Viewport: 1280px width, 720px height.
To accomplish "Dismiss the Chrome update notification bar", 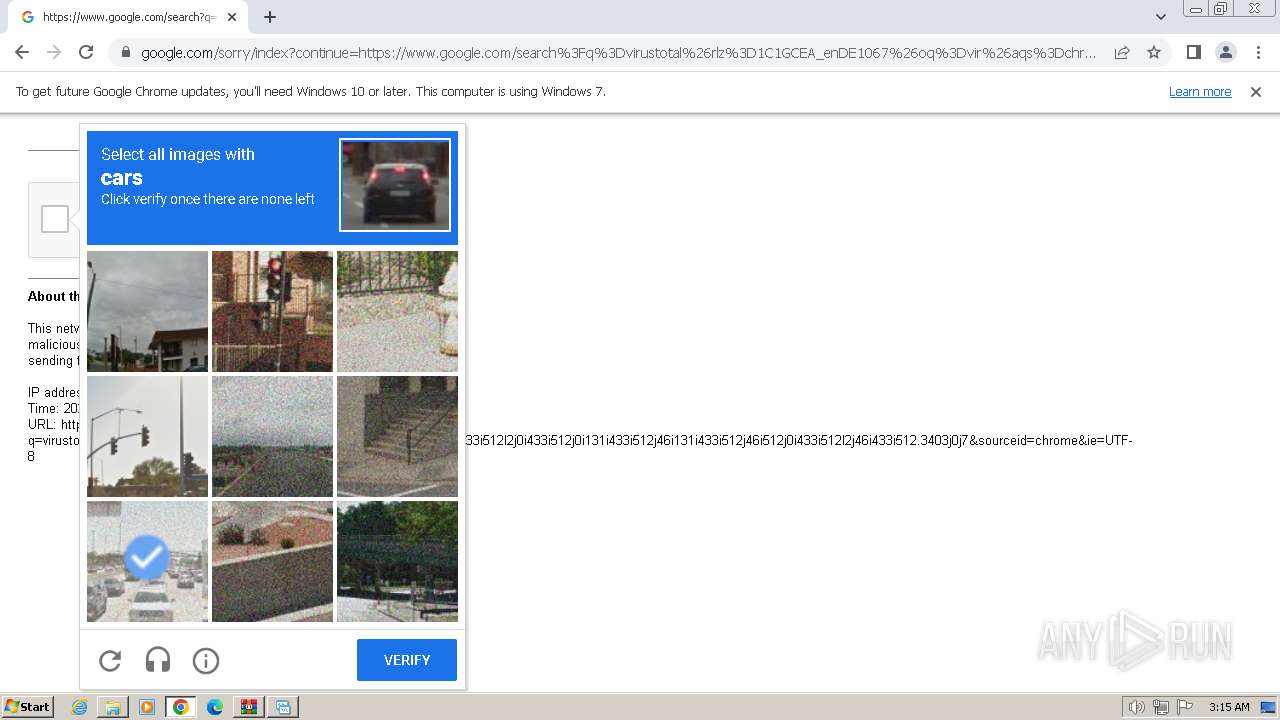I will [x=1256, y=91].
